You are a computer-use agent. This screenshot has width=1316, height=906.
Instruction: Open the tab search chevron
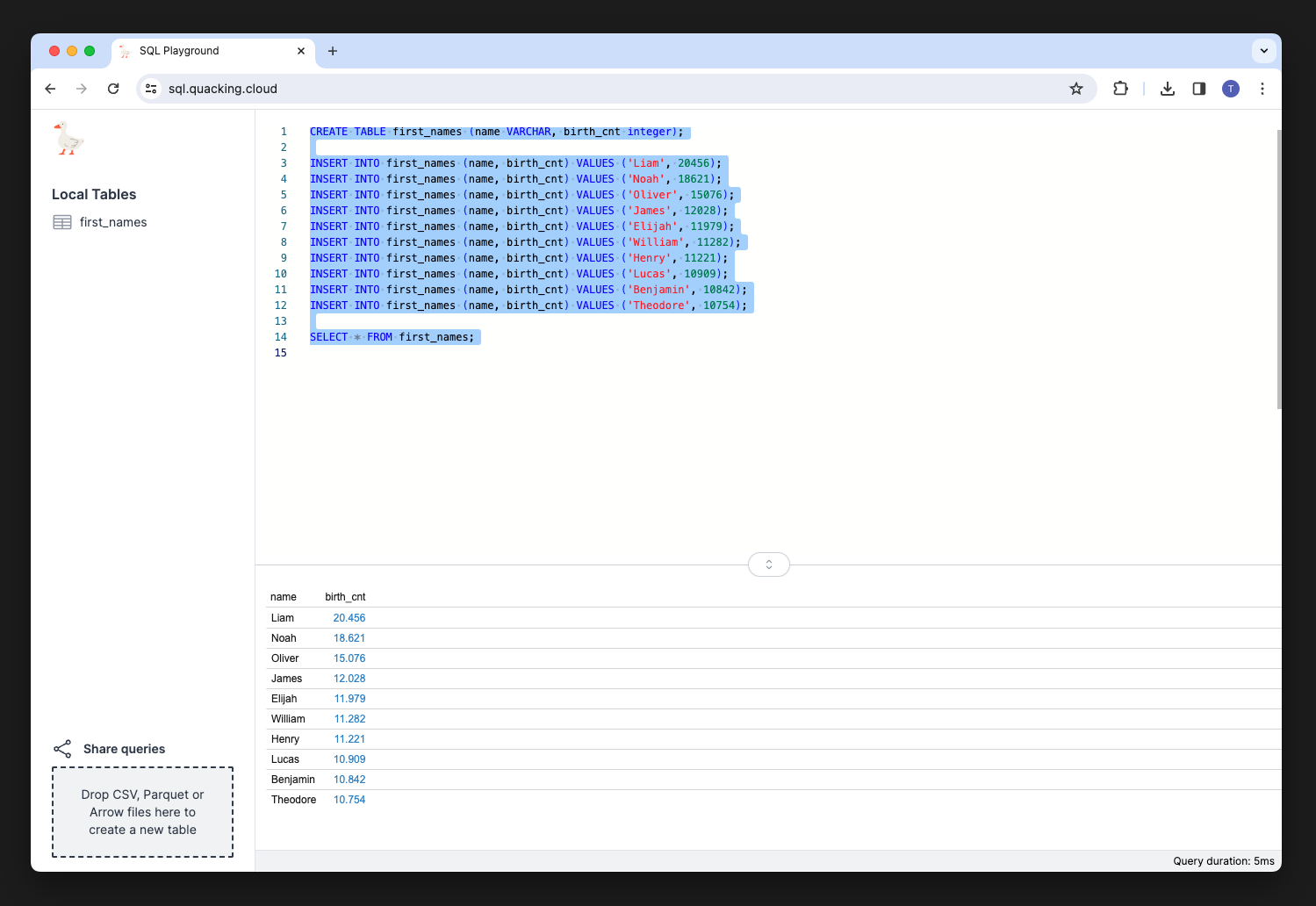(x=1264, y=50)
